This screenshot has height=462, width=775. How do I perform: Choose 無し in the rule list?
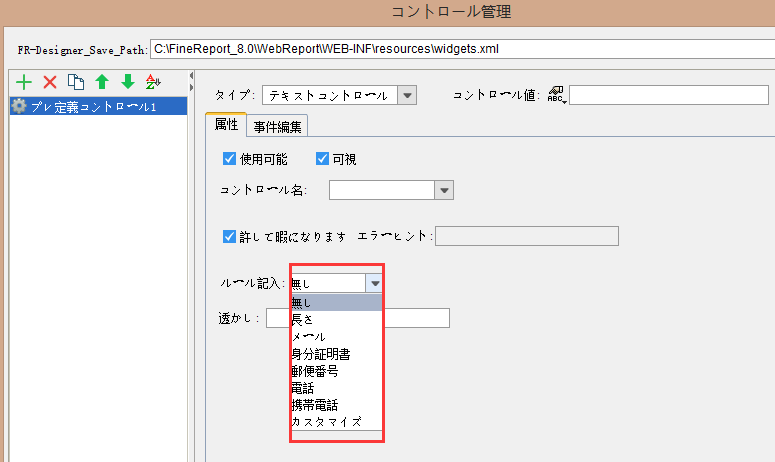(x=337, y=302)
